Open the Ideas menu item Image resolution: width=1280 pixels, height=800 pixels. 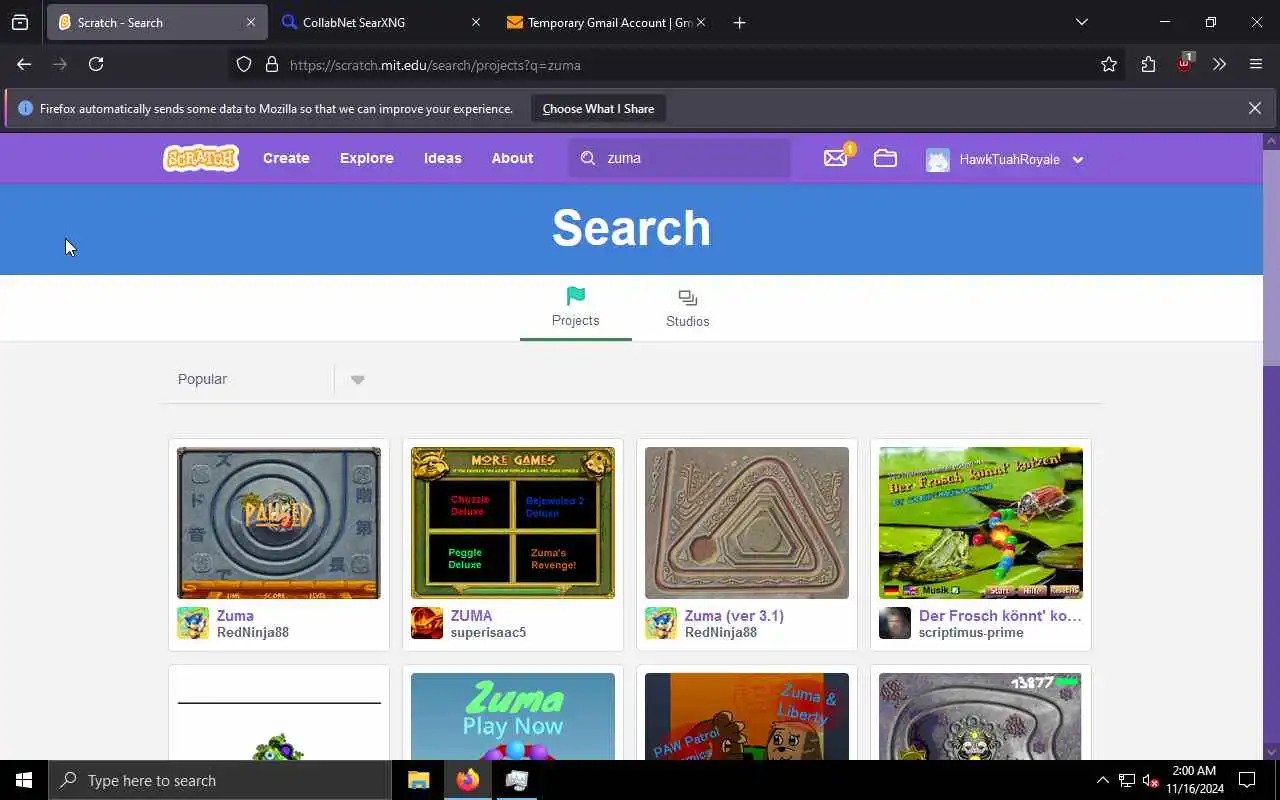coord(443,158)
